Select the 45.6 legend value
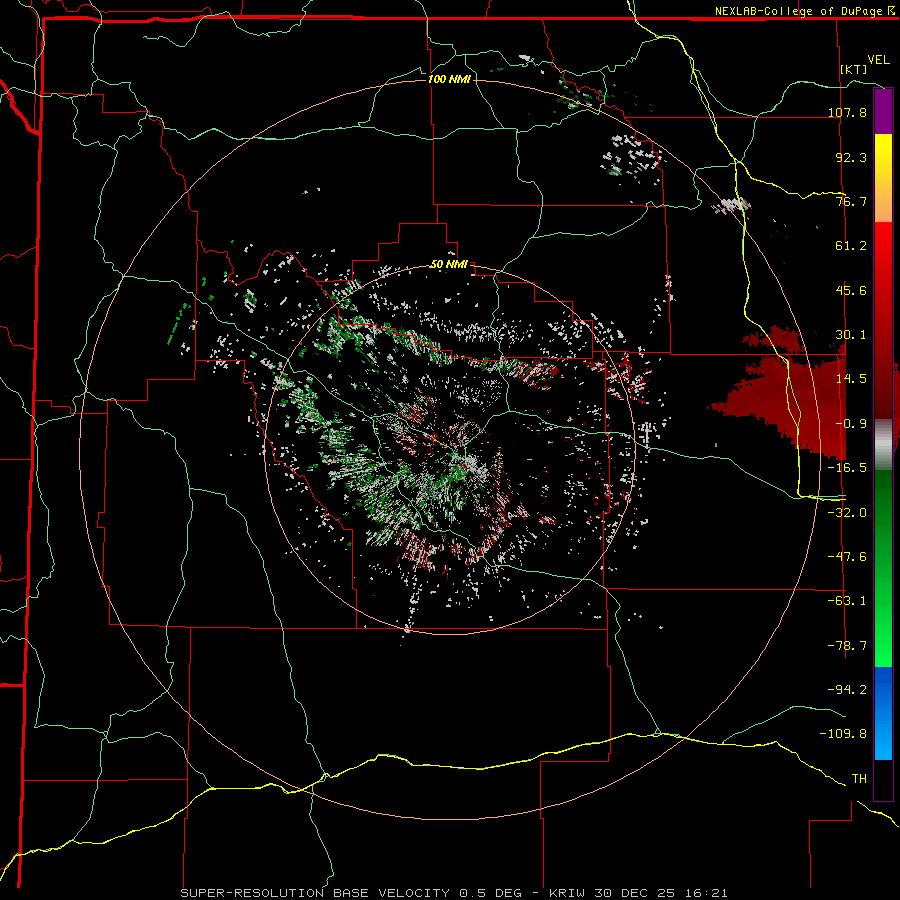This screenshot has width=900, height=900. coord(851,290)
